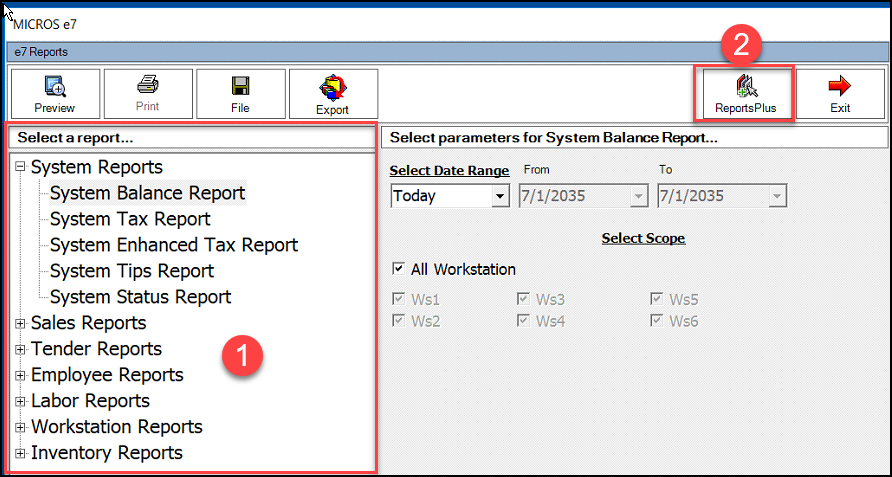The image size is (892, 477).
Task: Click the Preview magnifier icon
Action: (54, 87)
